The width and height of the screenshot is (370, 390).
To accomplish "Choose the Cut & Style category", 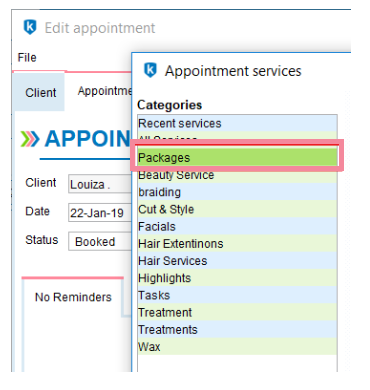I will 237,209.
